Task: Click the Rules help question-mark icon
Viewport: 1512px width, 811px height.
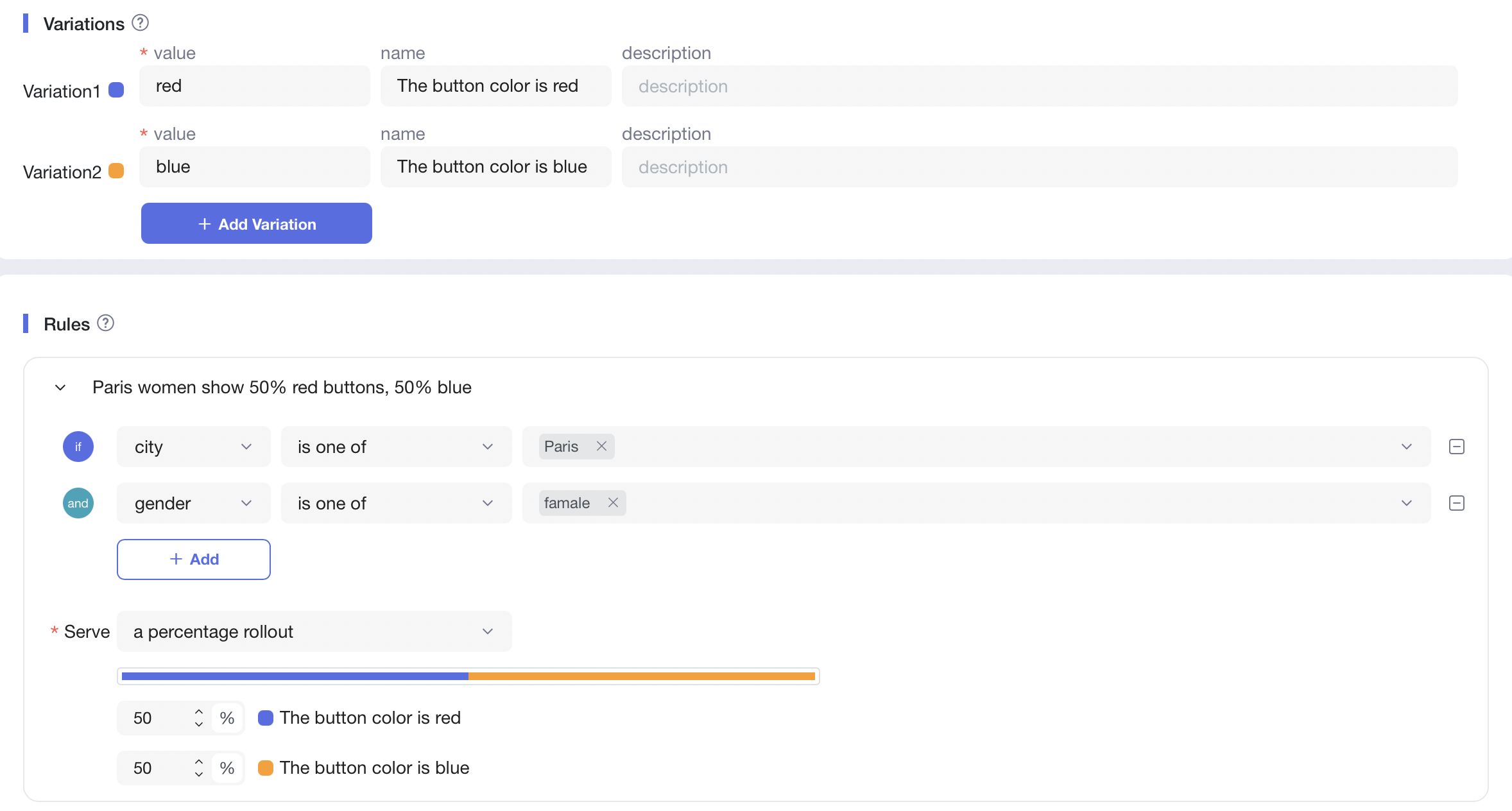Action: 105,323
